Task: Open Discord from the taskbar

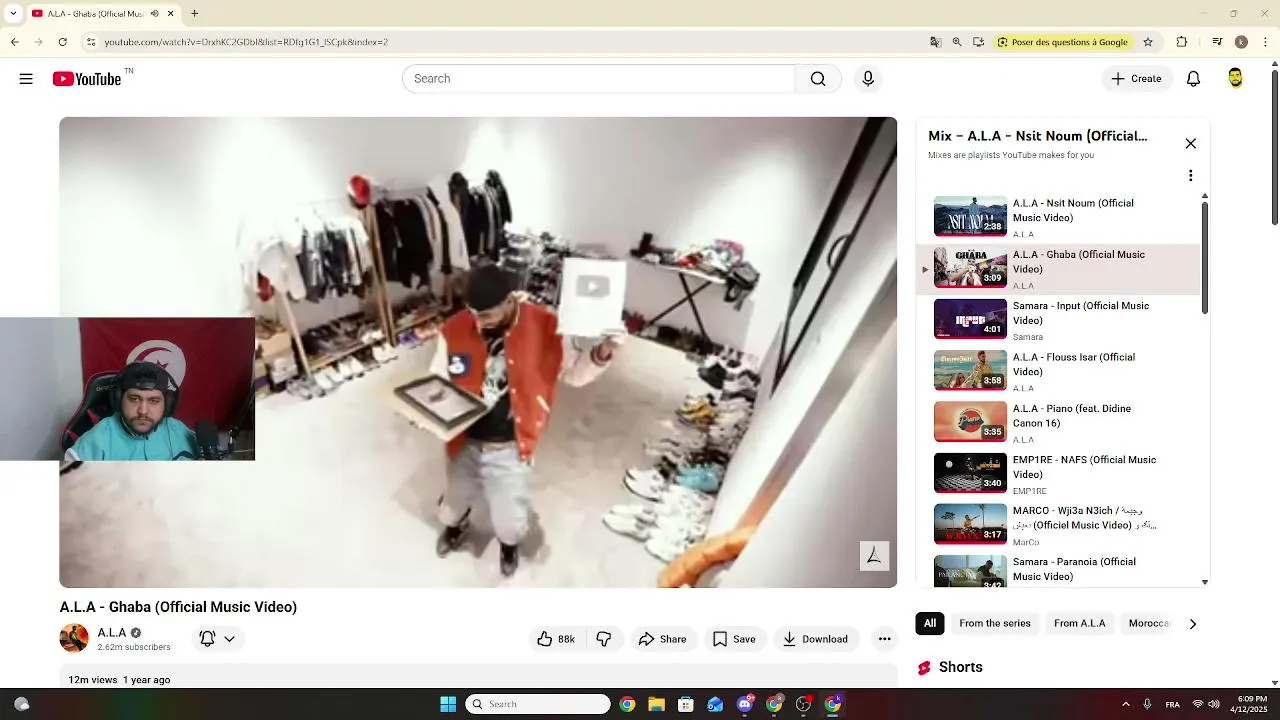Action: pos(745,704)
